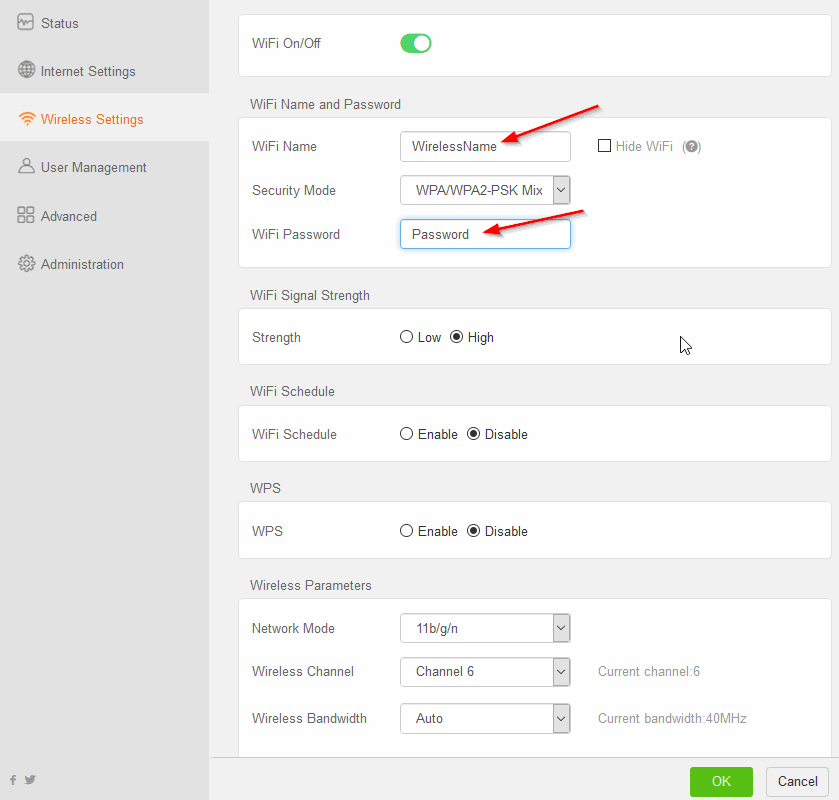Click the Status monitor icon in sidebar
839x800 pixels.
[x=26, y=22]
